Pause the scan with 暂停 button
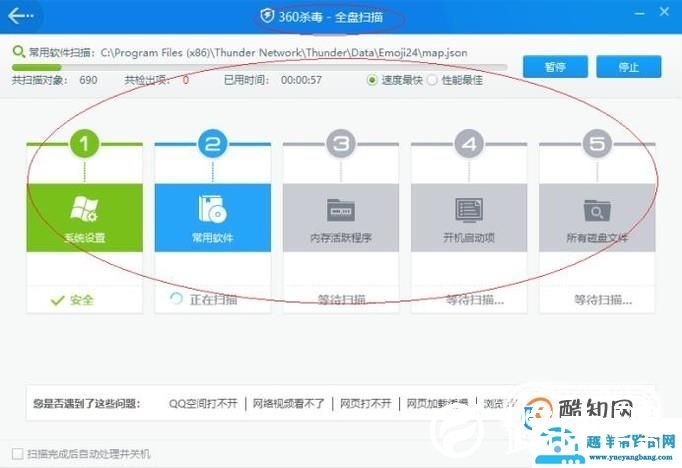This screenshot has height=468, width=682. (555, 67)
